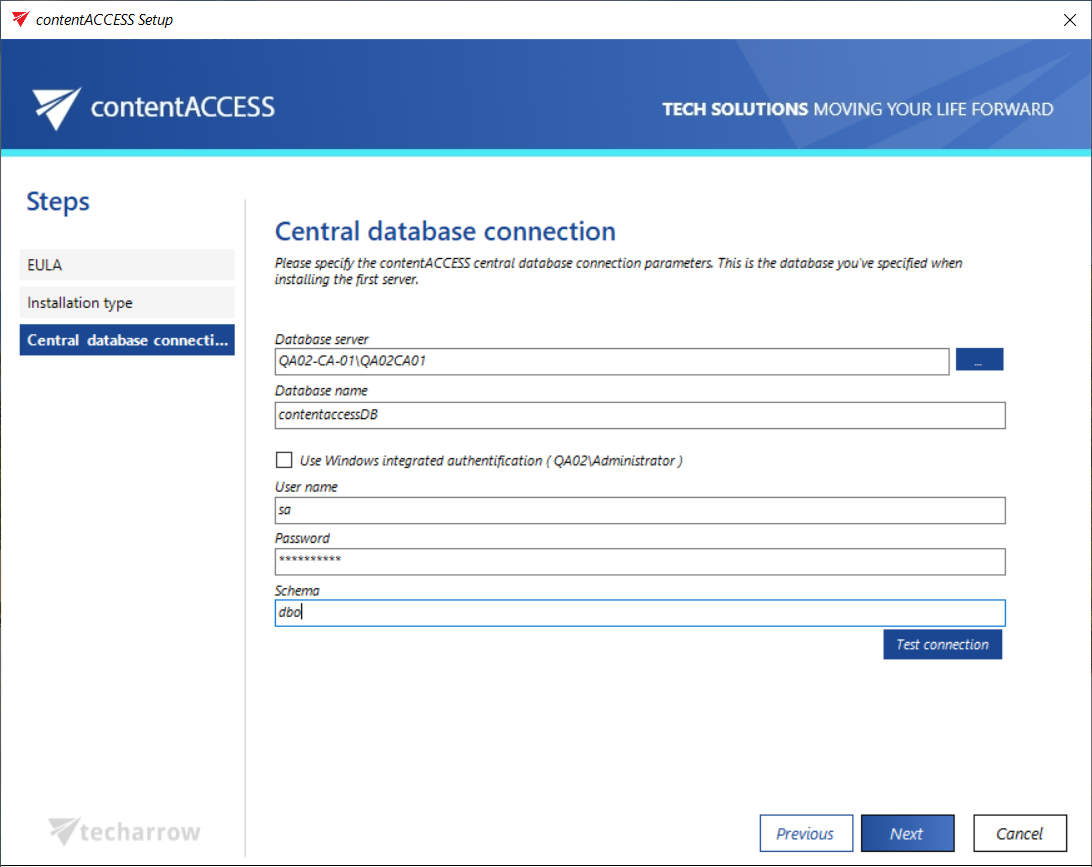Click the techarrow logo at bottom left
The image size is (1092, 867).
125,832
